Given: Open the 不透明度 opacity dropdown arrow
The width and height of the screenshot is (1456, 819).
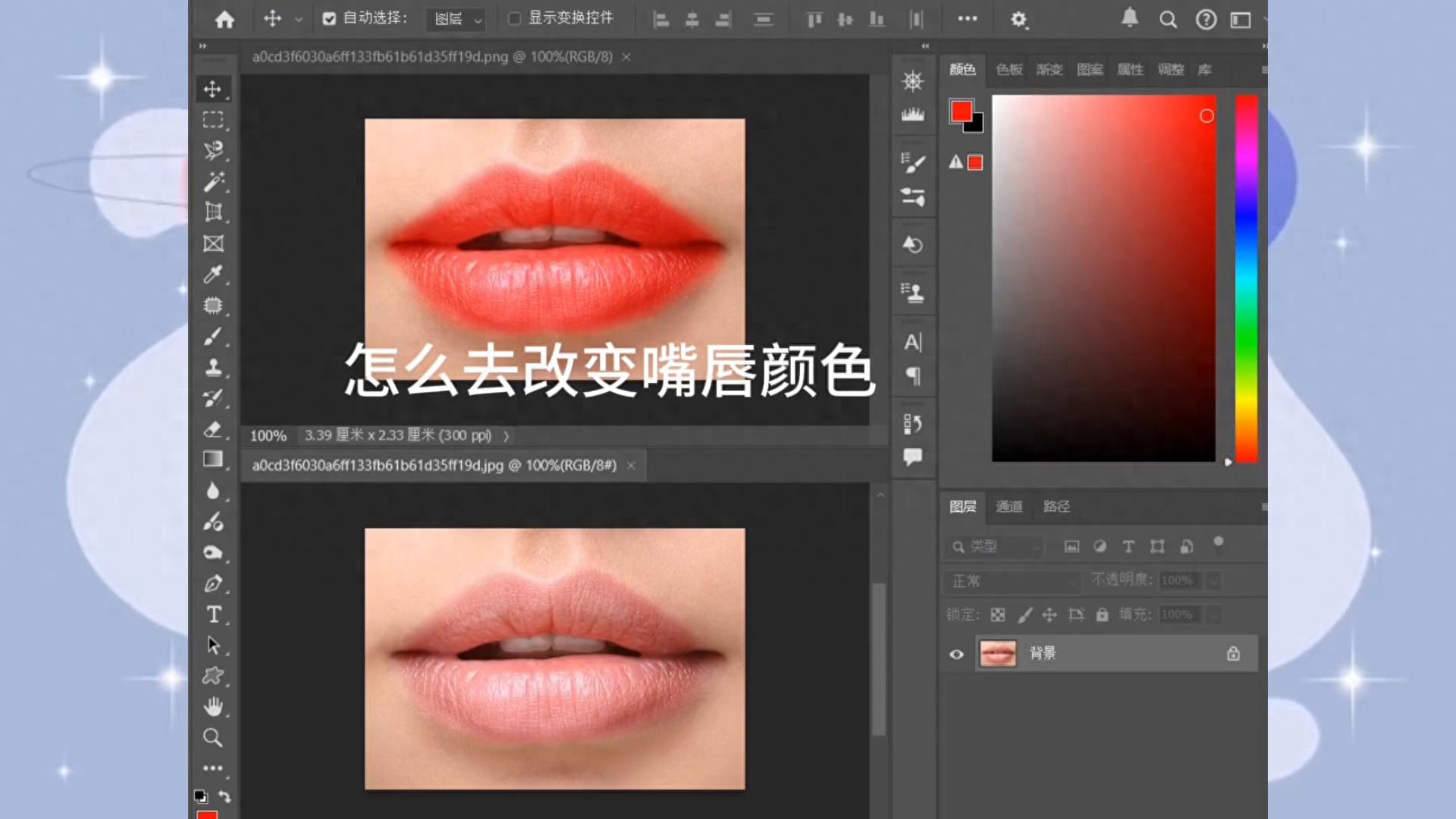Looking at the screenshot, I should (x=1214, y=581).
